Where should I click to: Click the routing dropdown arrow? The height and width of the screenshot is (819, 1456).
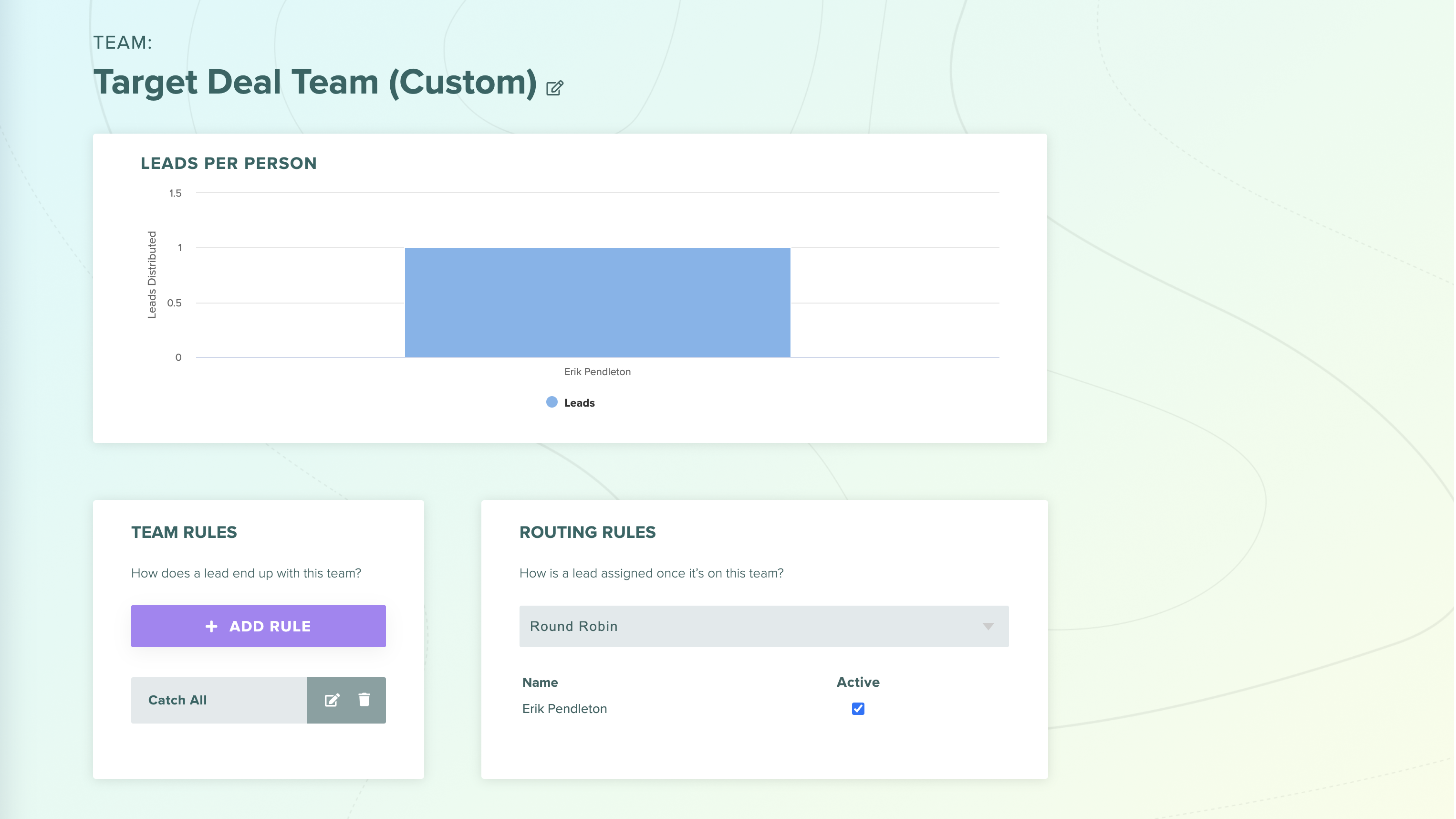click(x=988, y=626)
